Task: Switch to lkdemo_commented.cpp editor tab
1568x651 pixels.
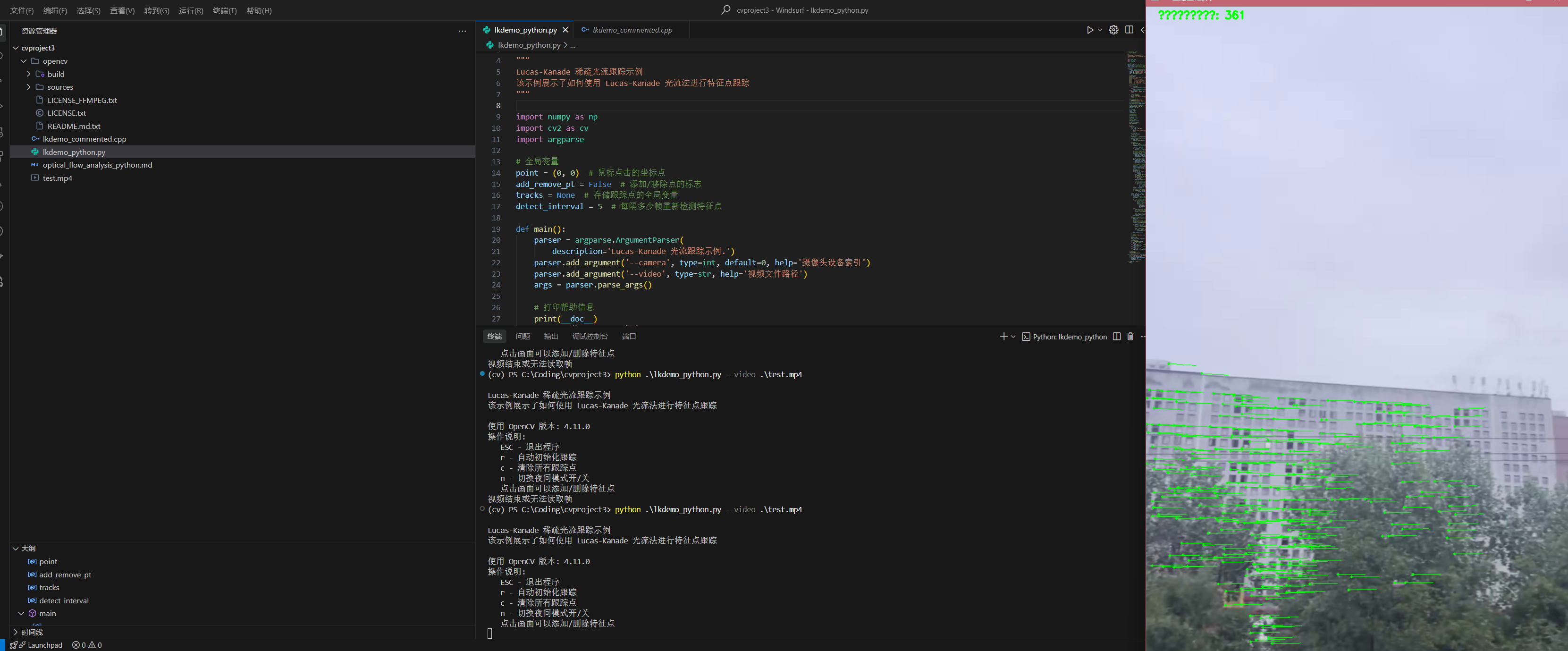Action: click(x=632, y=30)
